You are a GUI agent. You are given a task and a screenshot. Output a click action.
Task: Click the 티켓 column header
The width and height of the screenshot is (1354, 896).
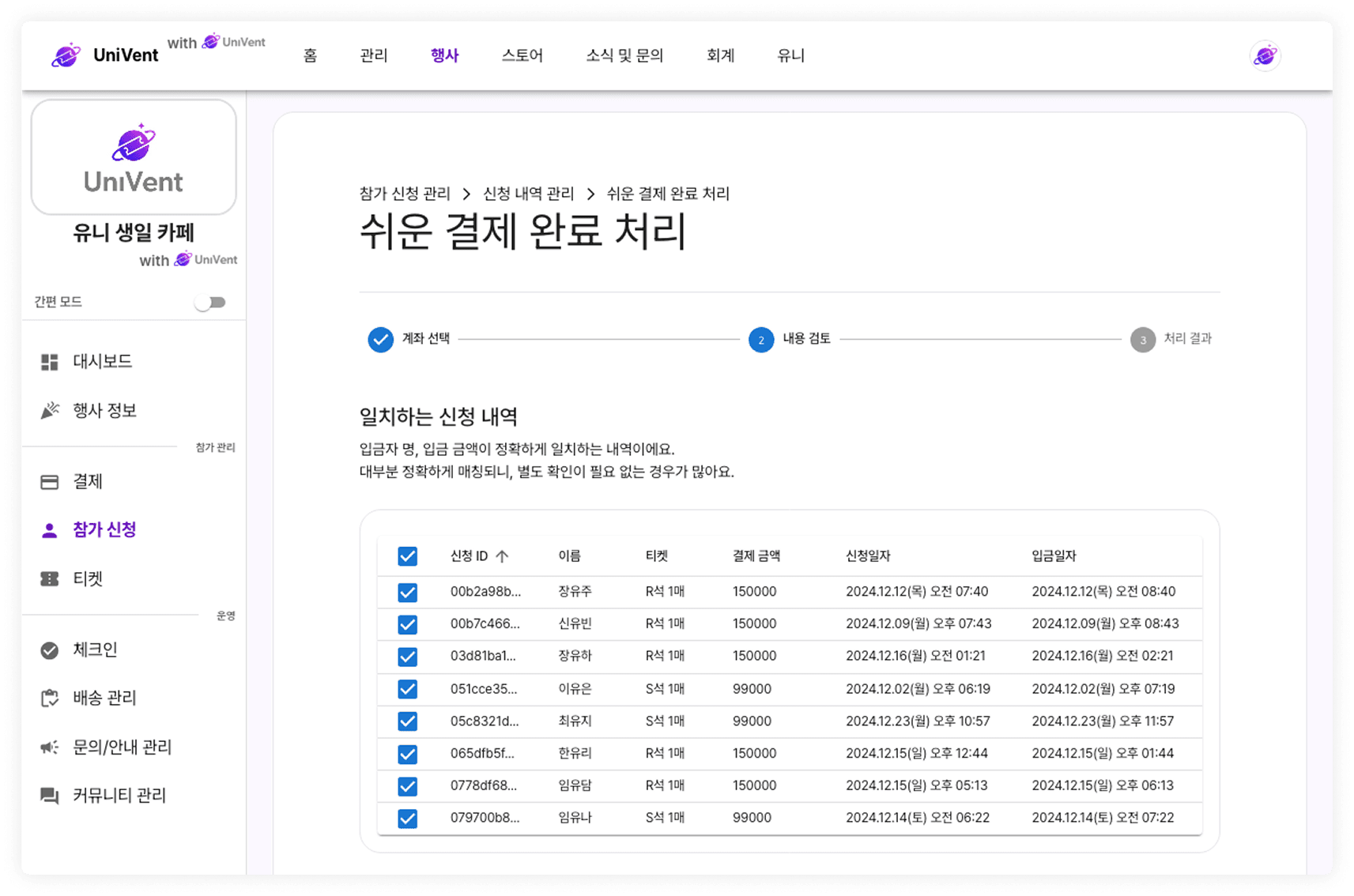pyautogui.click(x=657, y=556)
